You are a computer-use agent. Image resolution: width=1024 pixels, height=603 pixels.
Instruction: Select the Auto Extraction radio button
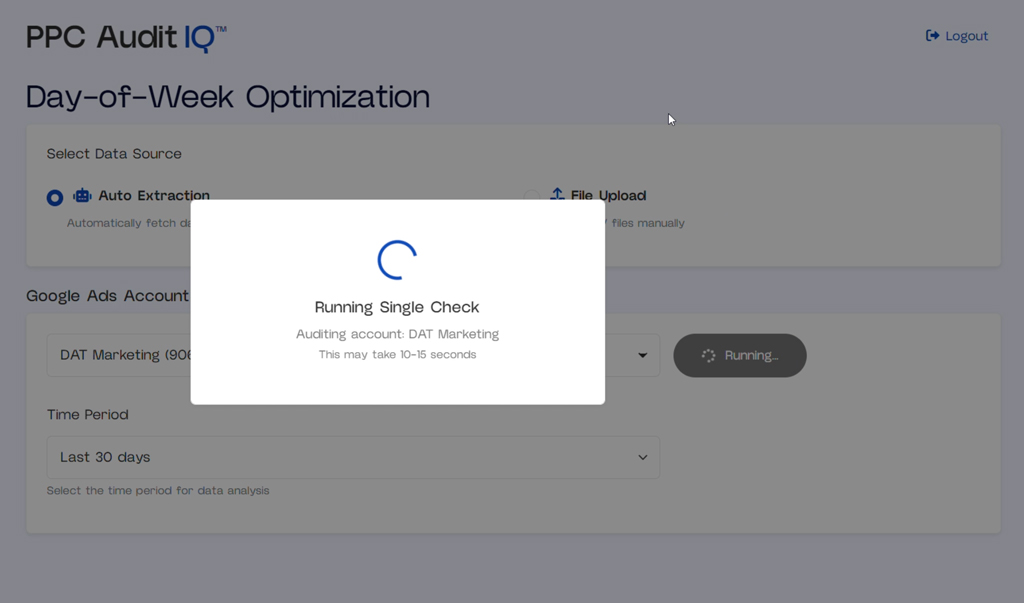pyautogui.click(x=55, y=198)
